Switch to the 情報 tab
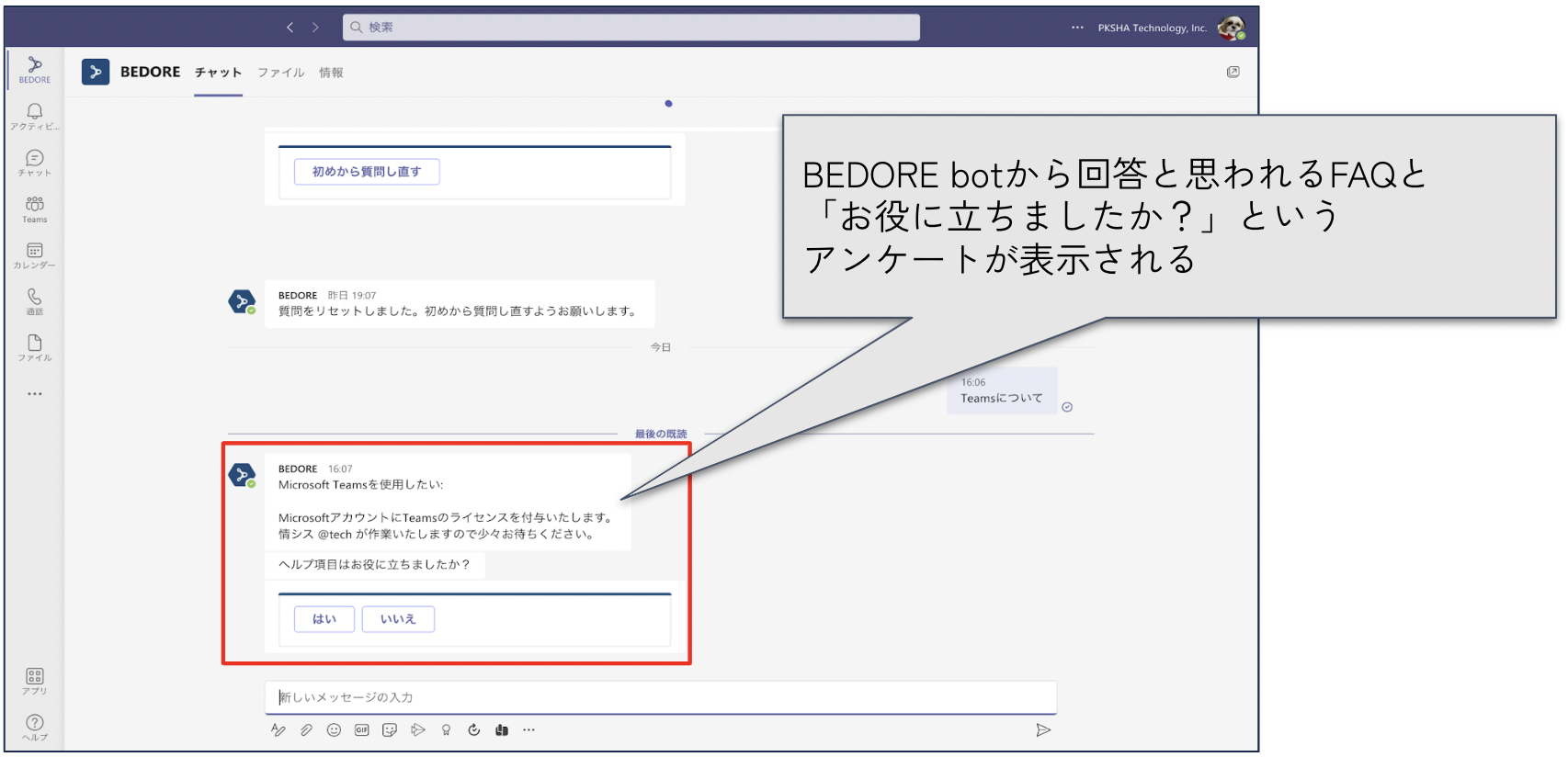Viewport: 1568px width, 757px height. click(331, 73)
